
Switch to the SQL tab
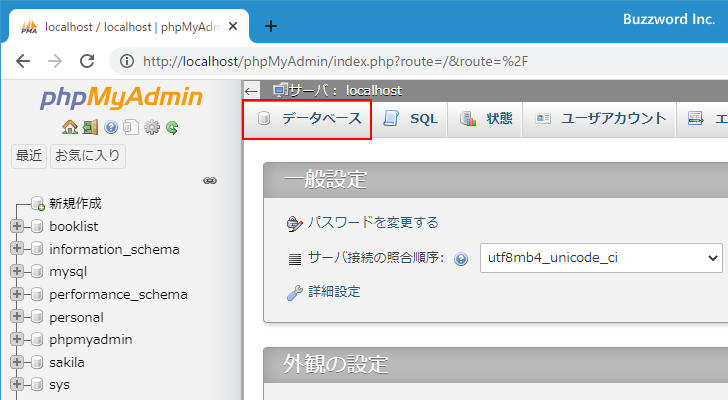click(x=411, y=119)
